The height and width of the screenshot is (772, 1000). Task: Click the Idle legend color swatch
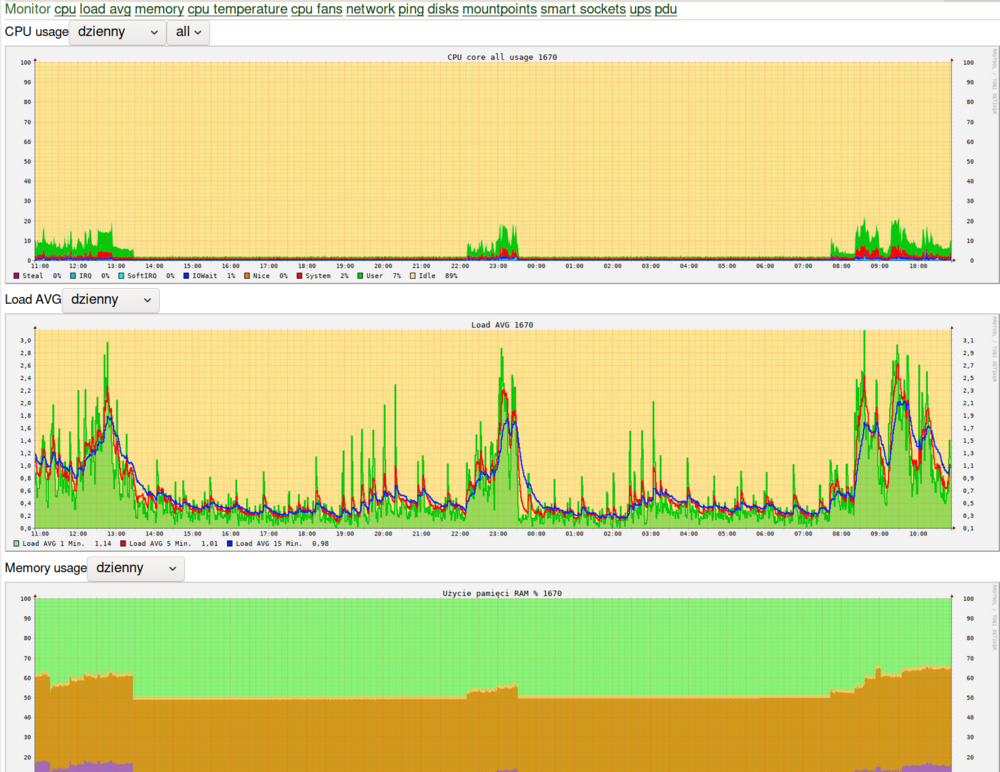pyautogui.click(x=413, y=276)
